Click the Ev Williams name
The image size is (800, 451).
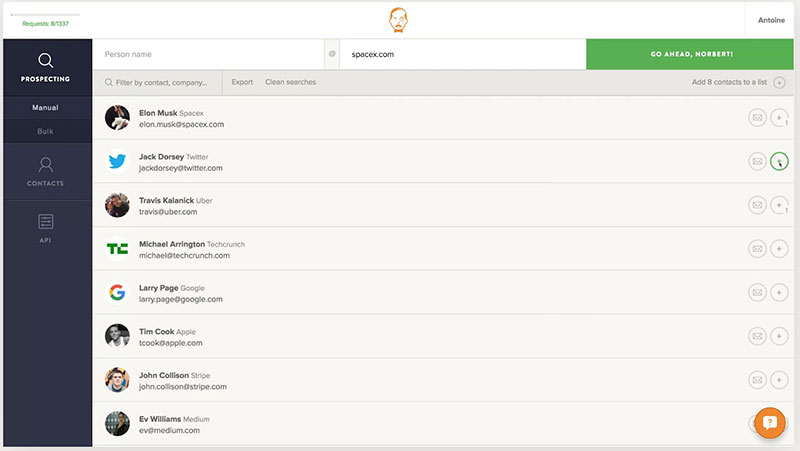tap(160, 419)
